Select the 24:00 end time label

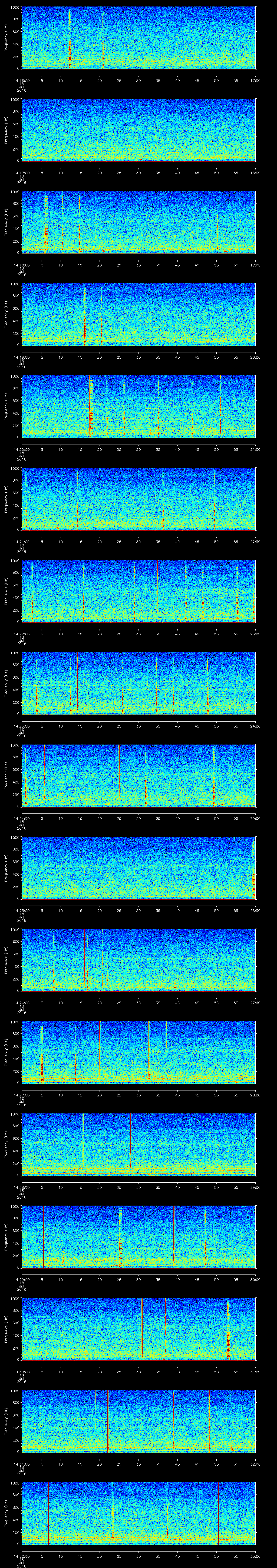pyautogui.click(x=256, y=726)
